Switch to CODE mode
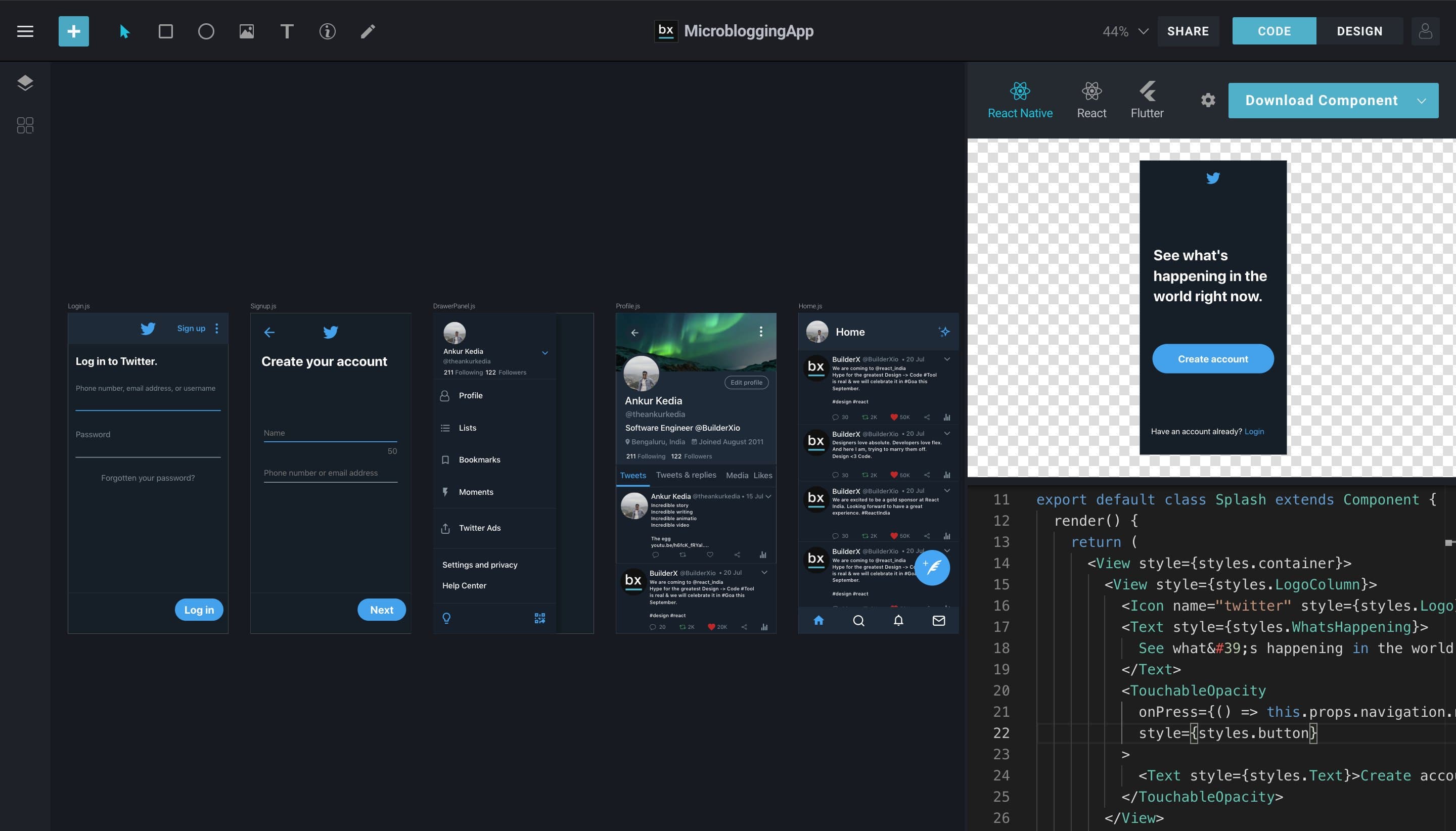 coord(1274,31)
